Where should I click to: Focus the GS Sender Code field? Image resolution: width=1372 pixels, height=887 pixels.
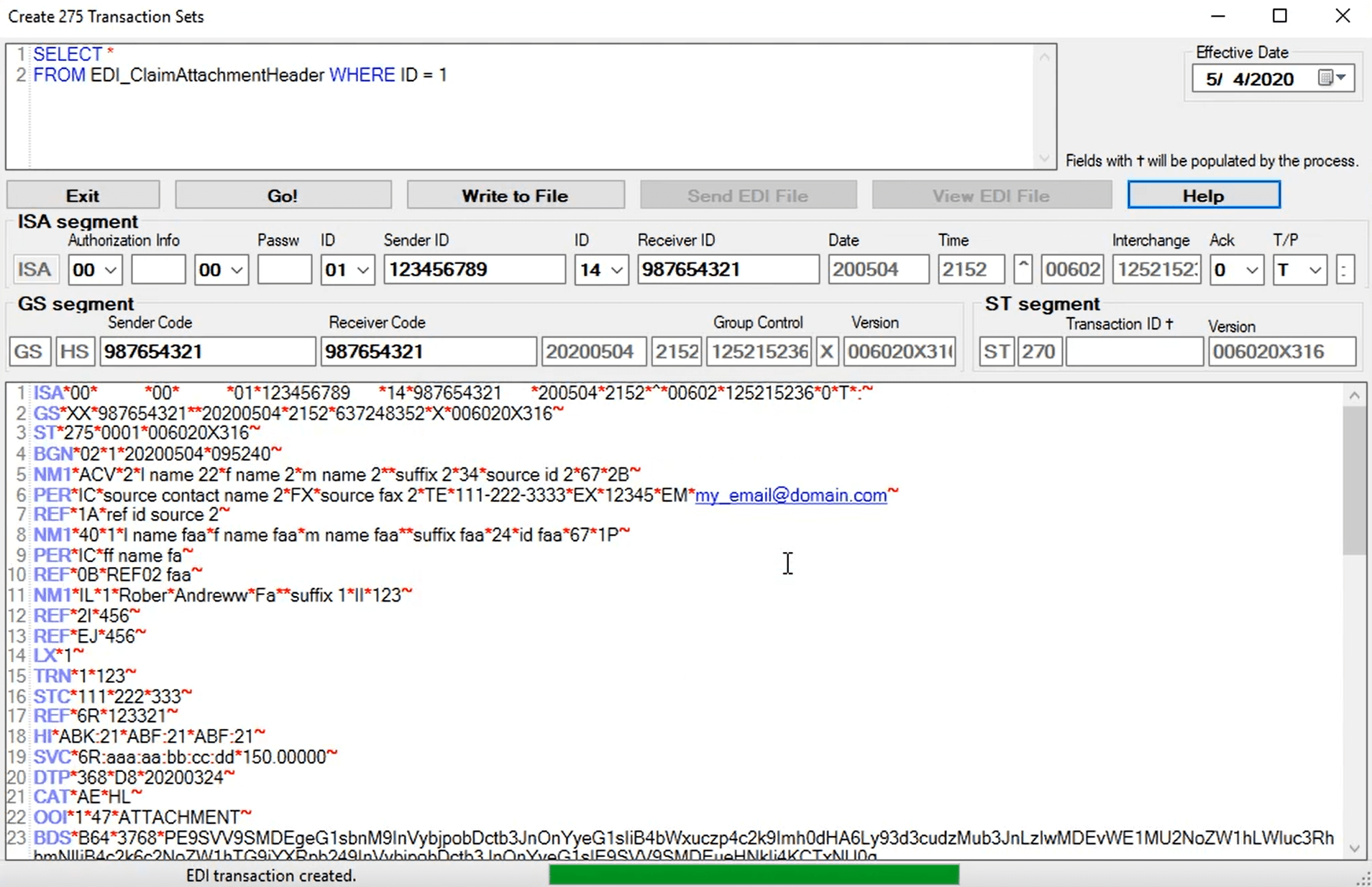pos(207,352)
